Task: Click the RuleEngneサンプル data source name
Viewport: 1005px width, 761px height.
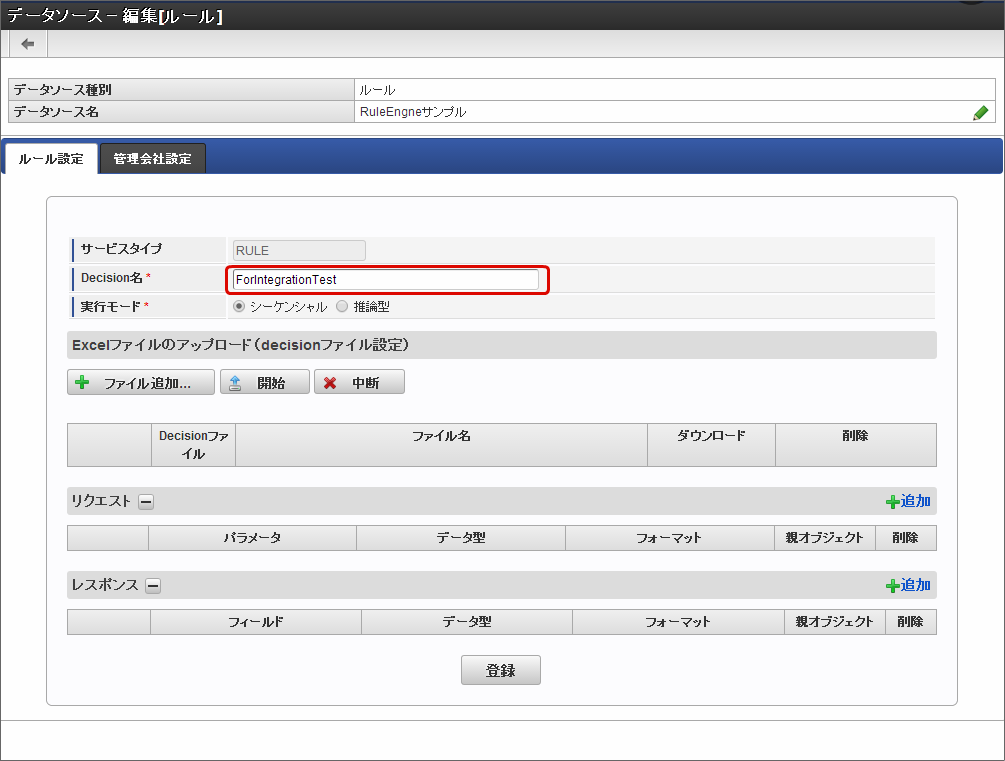Action: (413, 112)
